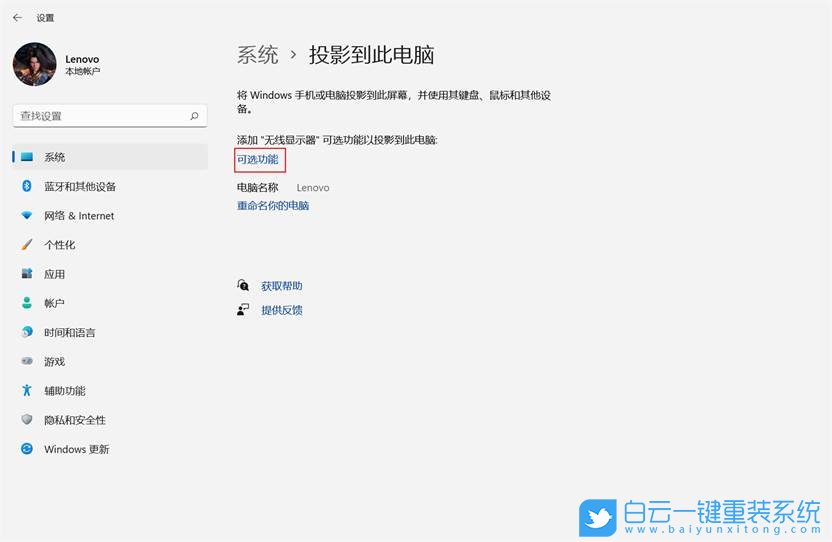Viewport: 832px width, 542px height.
Task: Click the shield privacy icon
Action: coord(27,420)
